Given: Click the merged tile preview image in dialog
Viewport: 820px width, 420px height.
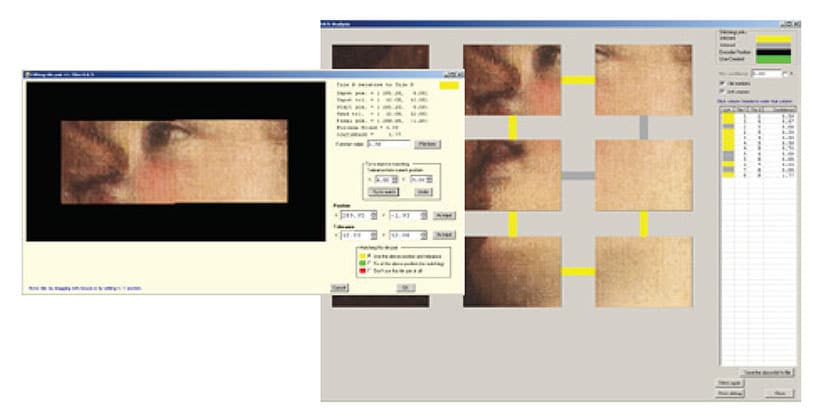Looking at the screenshot, I should 174,162.
